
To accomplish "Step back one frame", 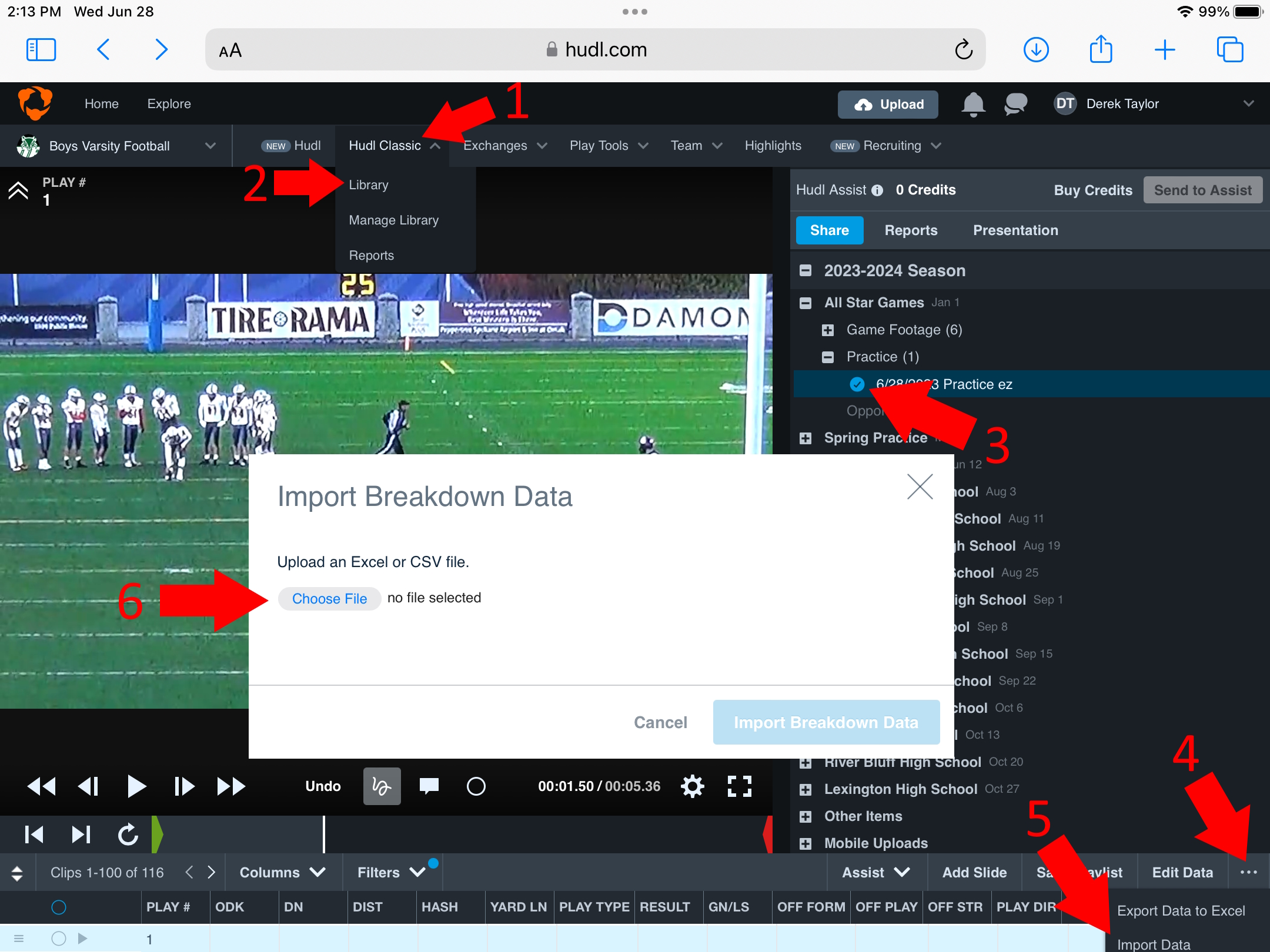I will click(89, 786).
